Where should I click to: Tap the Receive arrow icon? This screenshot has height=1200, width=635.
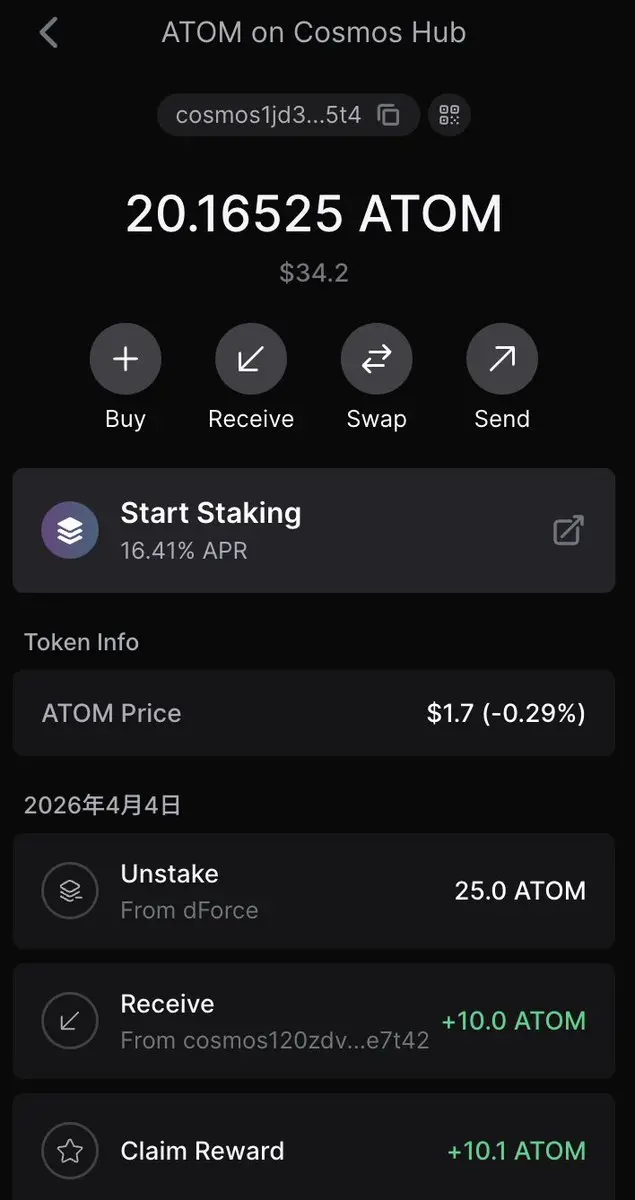[x=251, y=360]
